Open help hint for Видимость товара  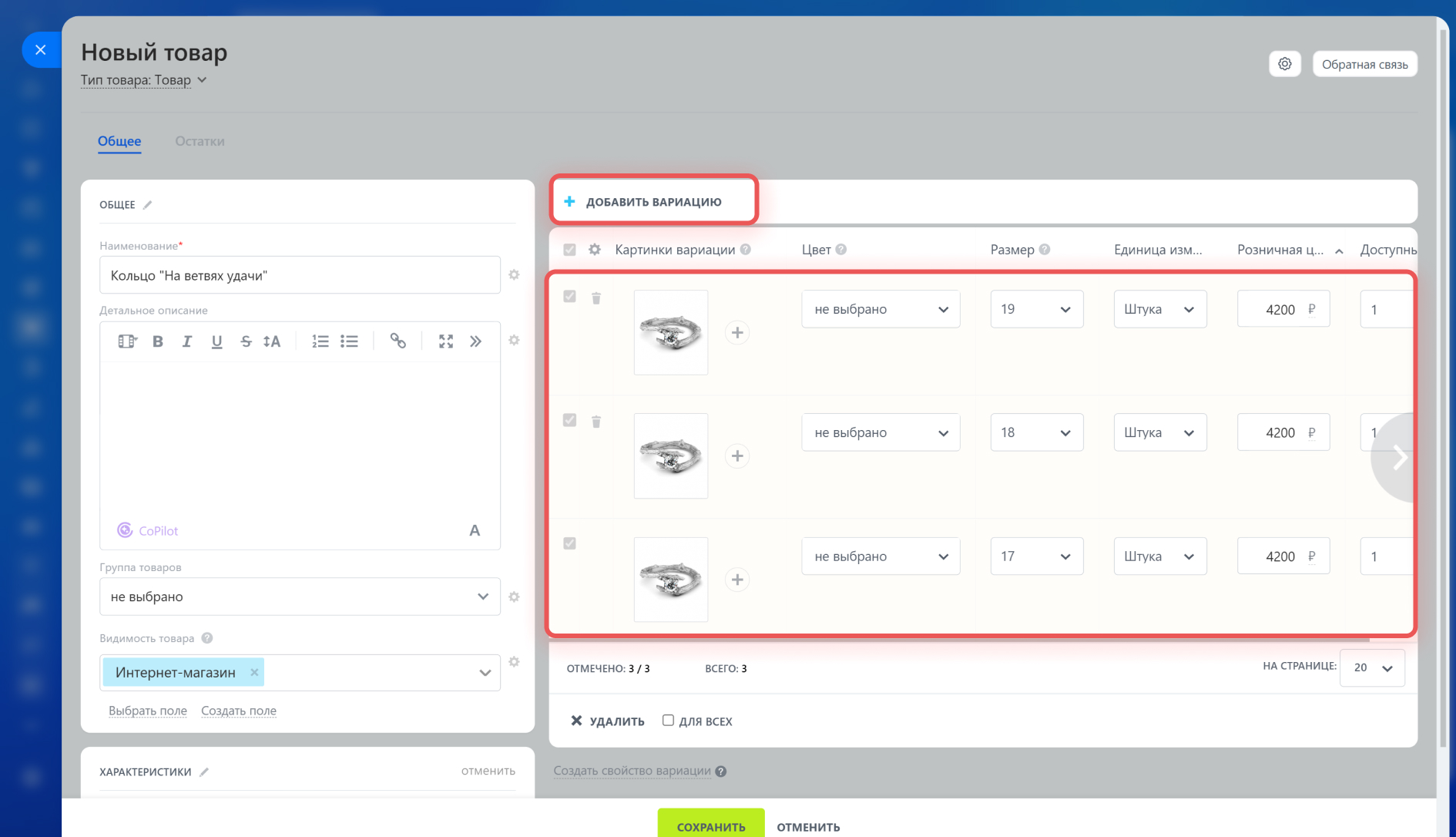pos(207,638)
